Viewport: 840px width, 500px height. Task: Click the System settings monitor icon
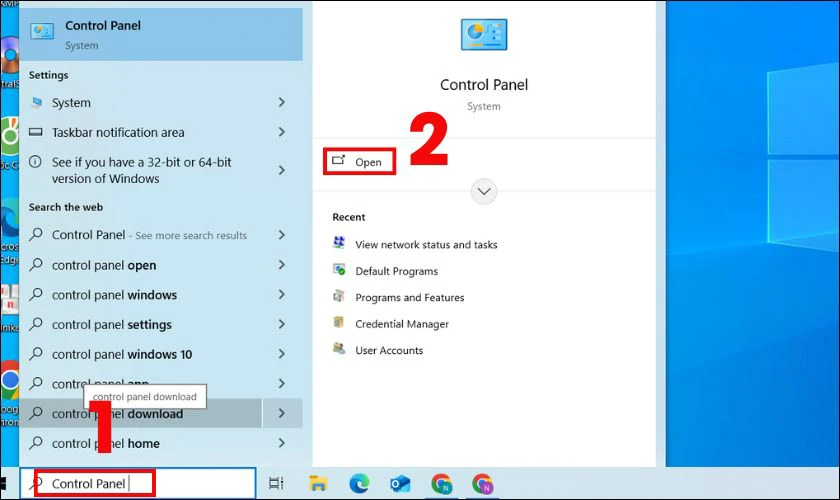[x=36, y=102]
